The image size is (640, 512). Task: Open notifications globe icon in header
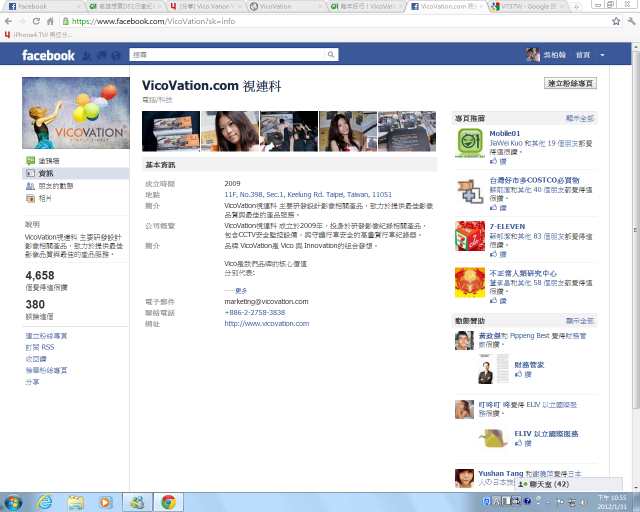116,56
